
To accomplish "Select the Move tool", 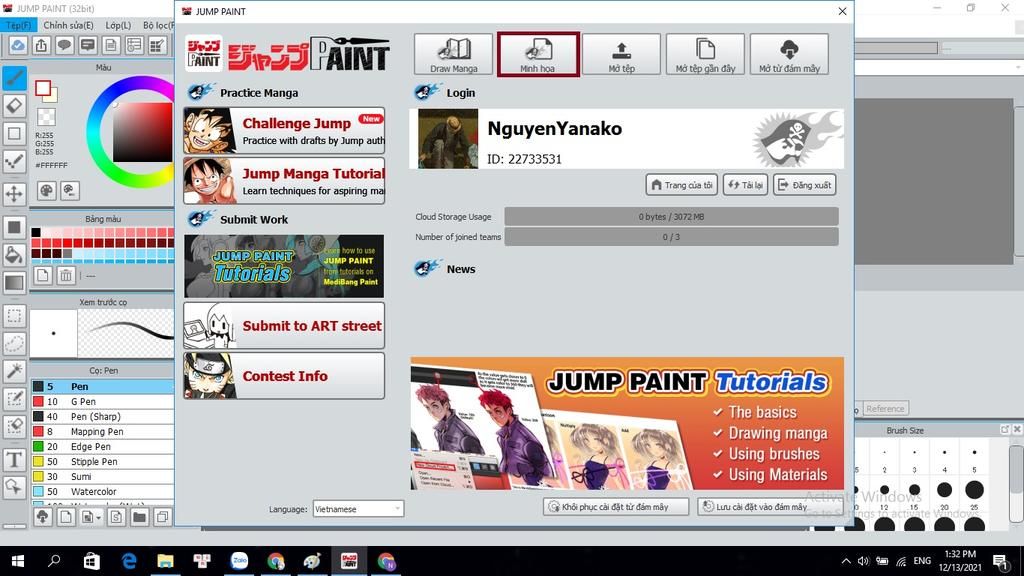I will pyautogui.click(x=14, y=193).
